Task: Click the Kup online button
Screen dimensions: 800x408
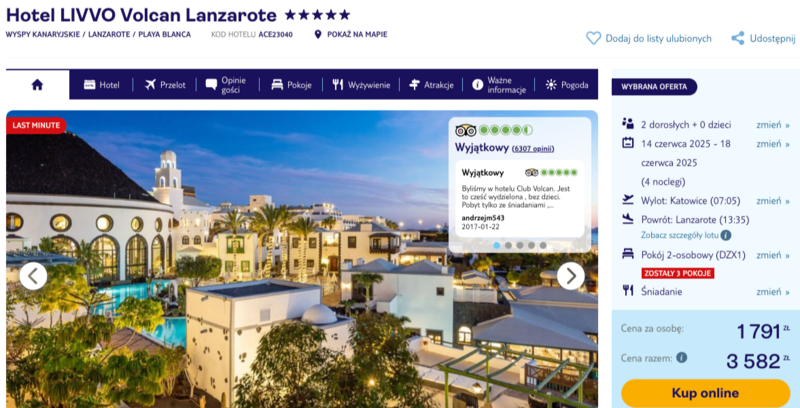Action: click(705, 393)
